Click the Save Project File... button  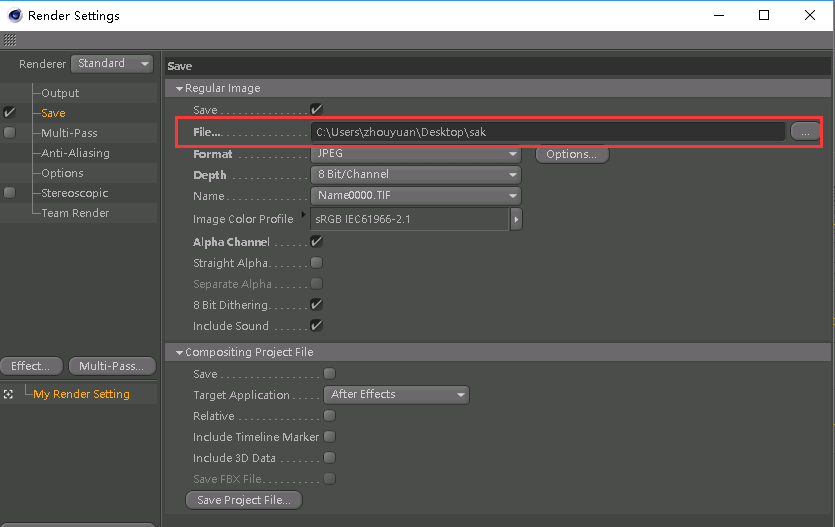244,500
